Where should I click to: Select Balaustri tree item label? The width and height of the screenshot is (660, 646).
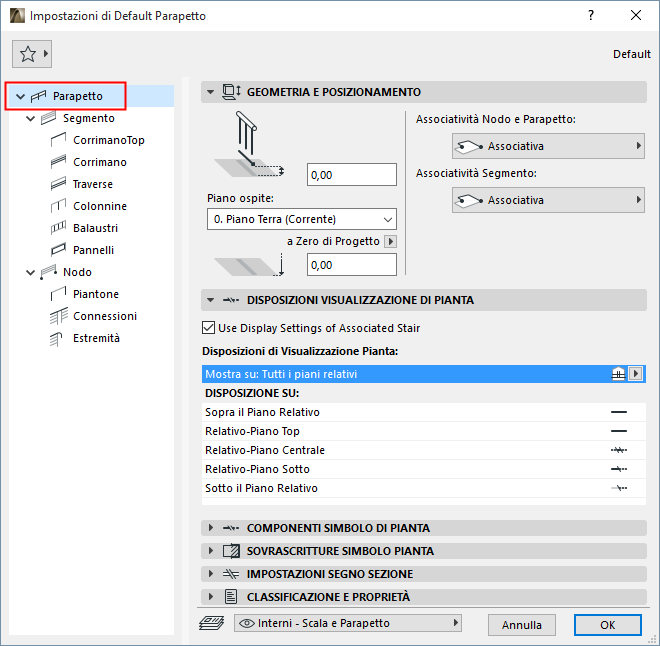(96, 228)
